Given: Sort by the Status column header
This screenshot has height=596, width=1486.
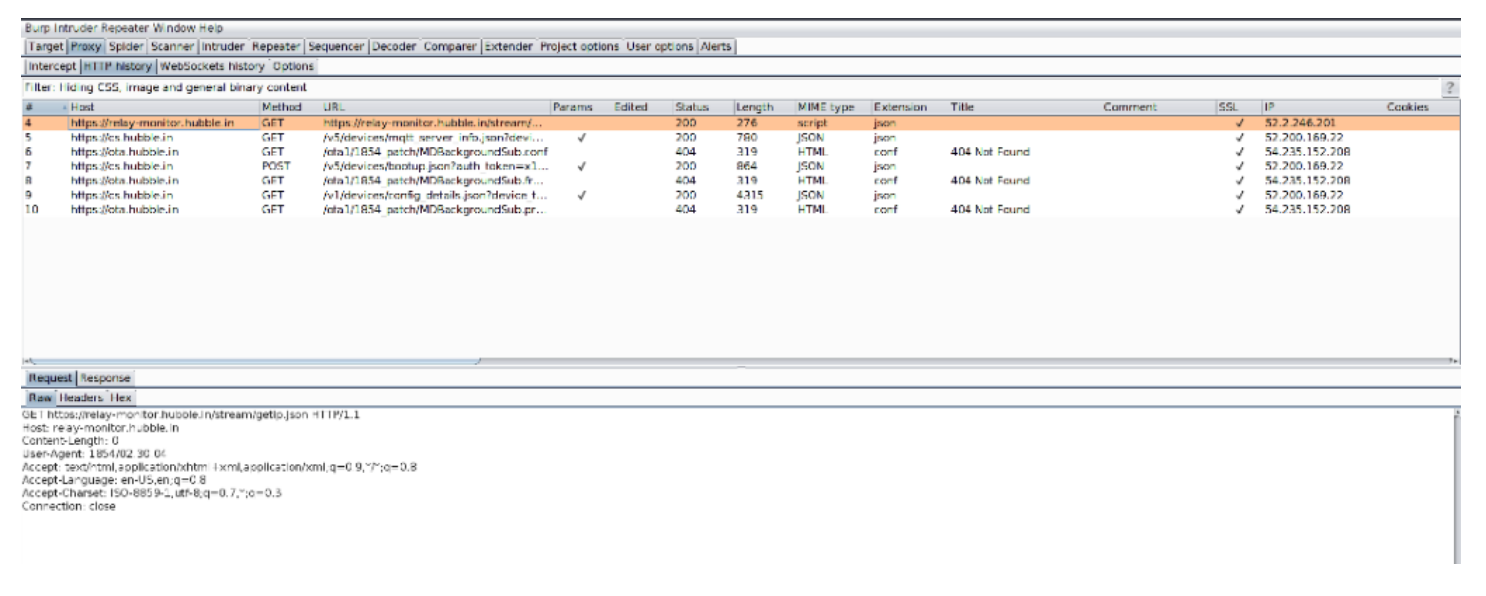Looking at the screenshot, I should (703, 107).
